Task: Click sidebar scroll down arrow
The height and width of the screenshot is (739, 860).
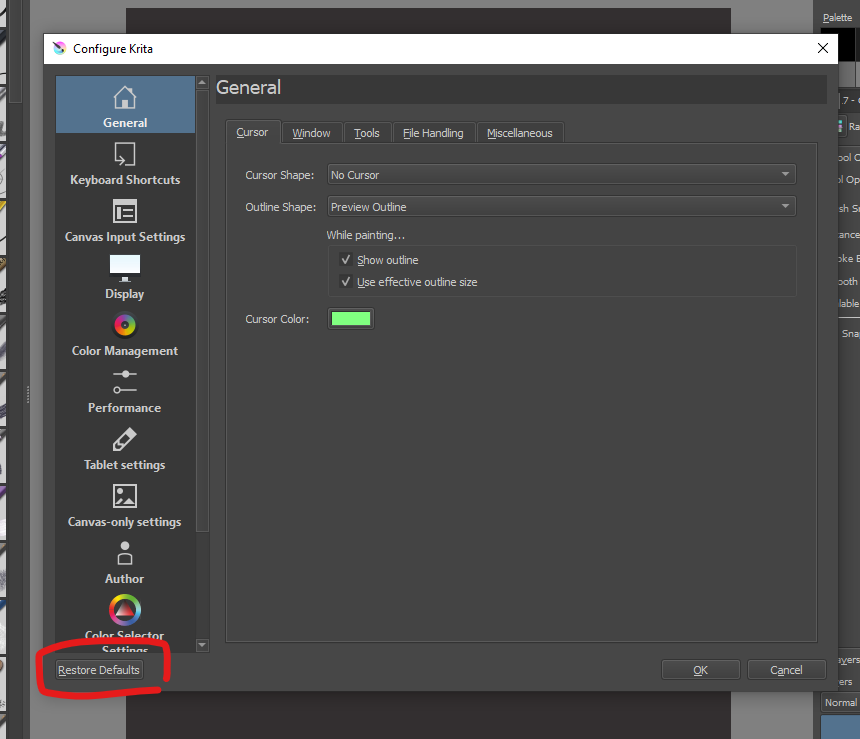Action: (x=202, y=645)
